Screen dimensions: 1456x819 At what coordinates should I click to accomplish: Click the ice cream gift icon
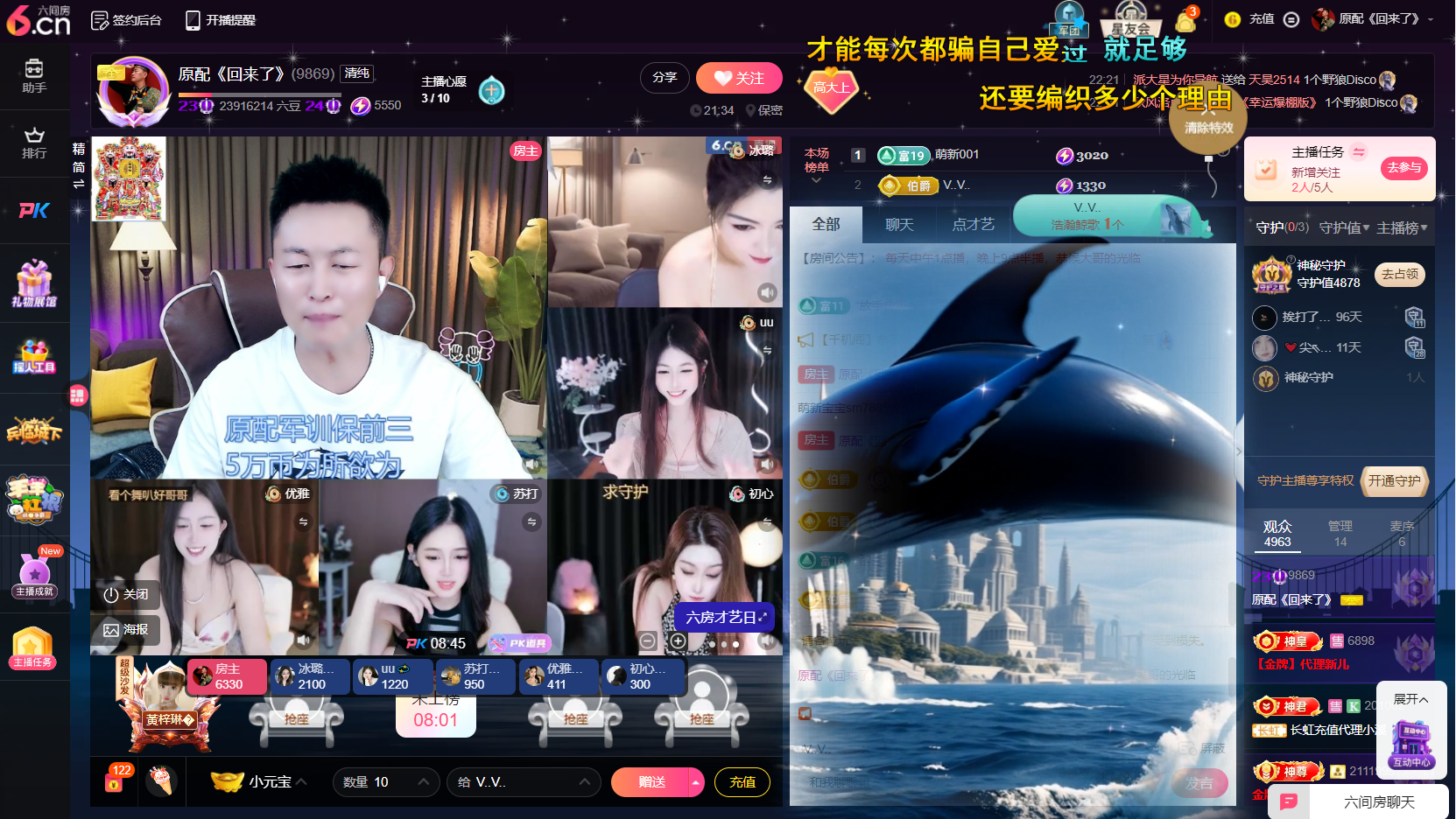click(x=160, y=780)
